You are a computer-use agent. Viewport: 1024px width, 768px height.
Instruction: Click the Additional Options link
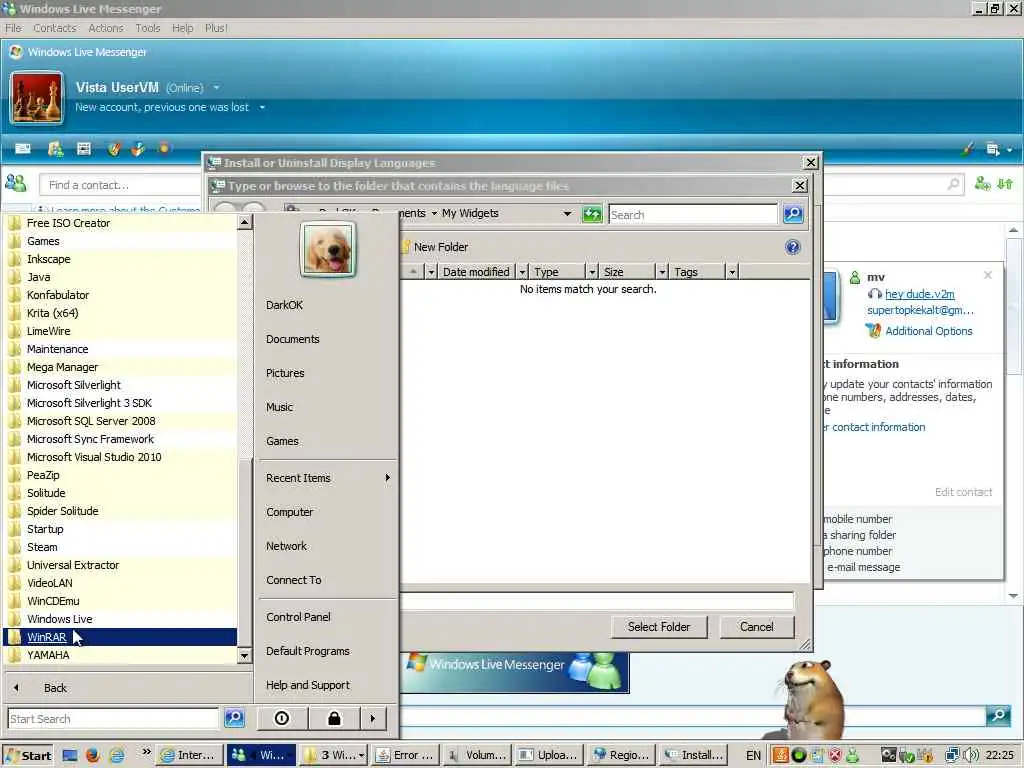tap(929, 331)
